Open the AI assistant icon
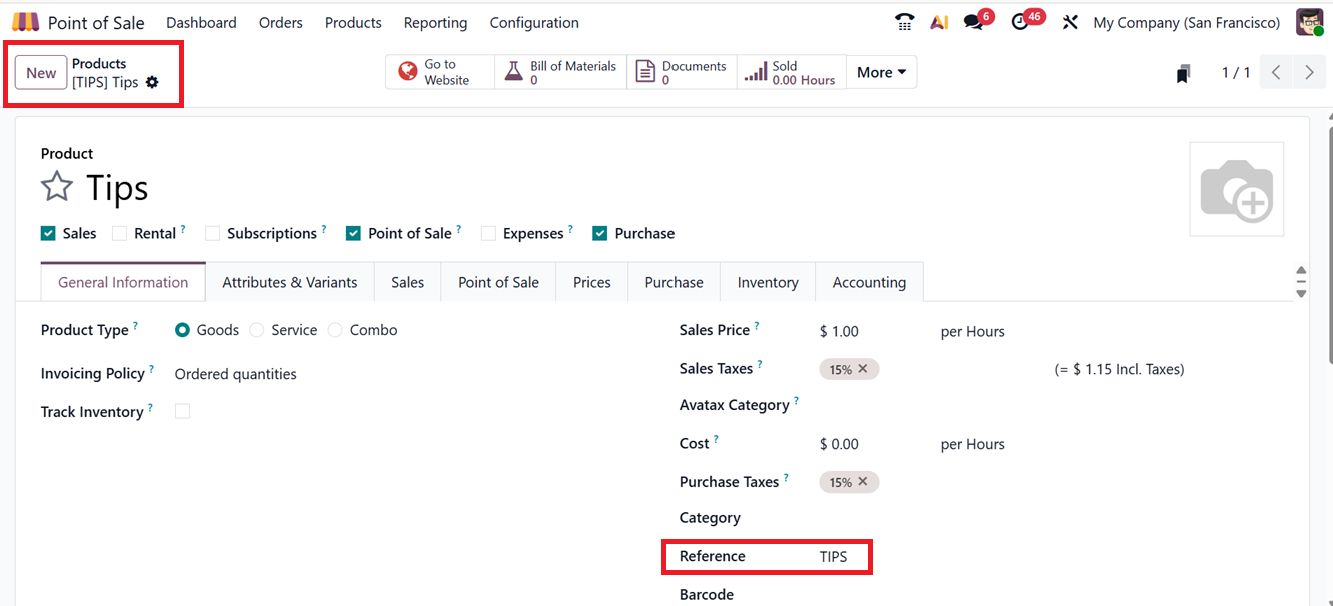The width and height of the screenshot is (1333, 606). tap(939, 22)
